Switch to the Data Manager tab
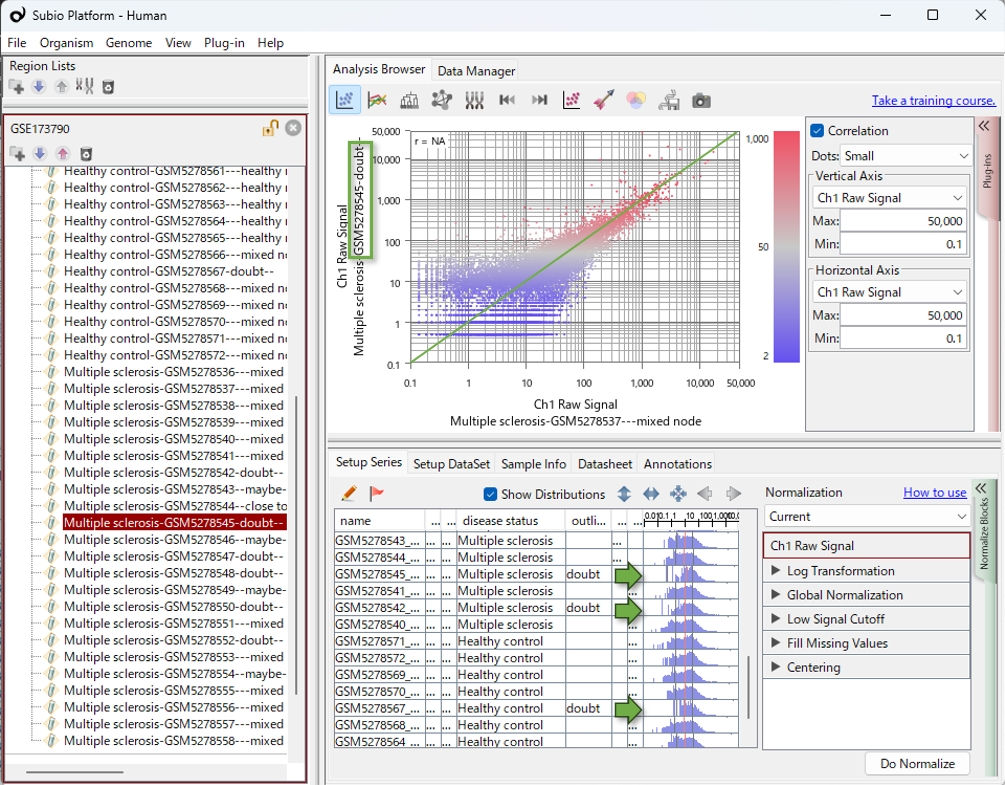The height and width of the screenshot is (785, 1005). tap(477, 70)
